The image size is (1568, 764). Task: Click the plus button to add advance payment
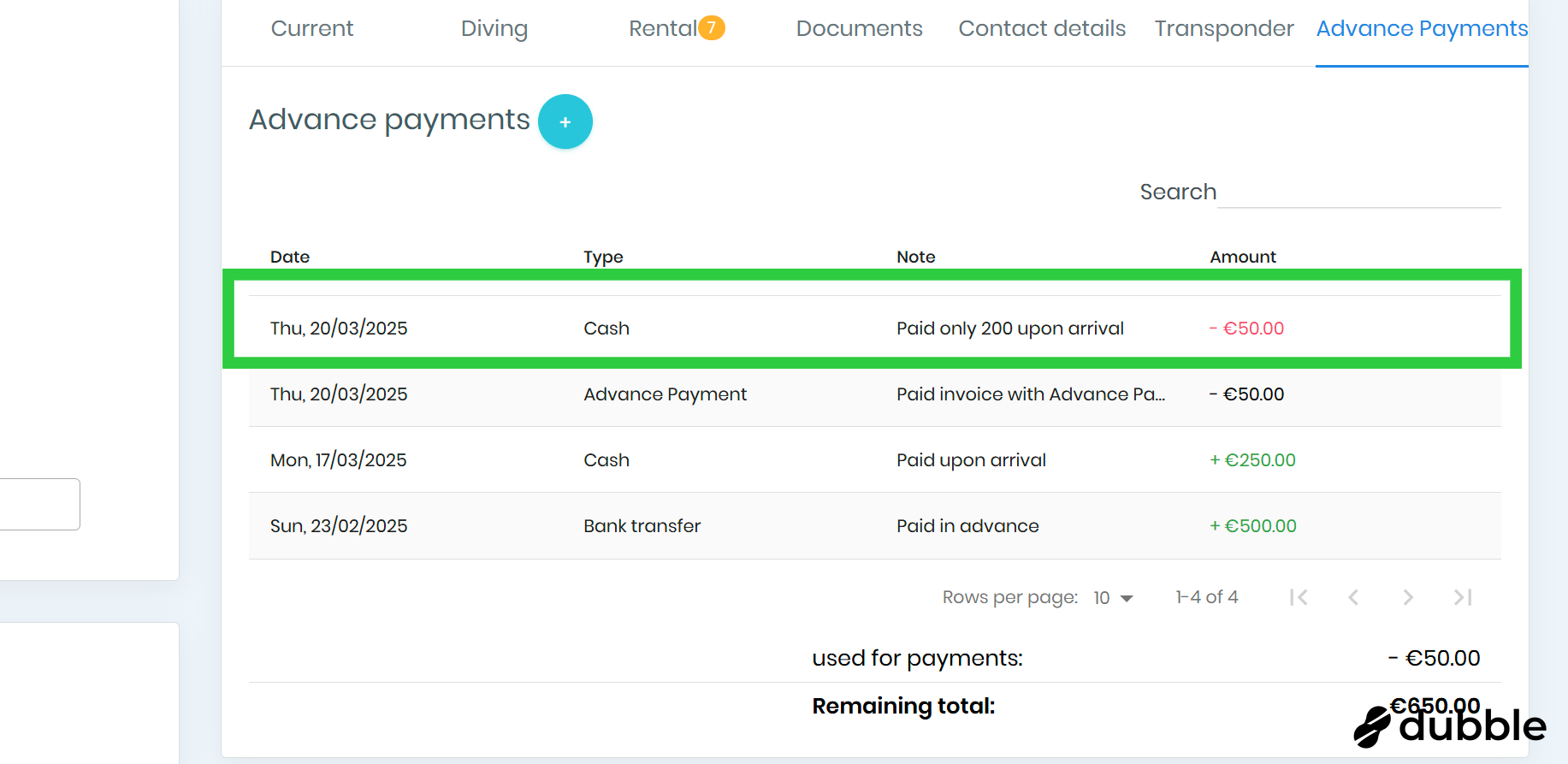pyautogui.click(x=565, y=121)
